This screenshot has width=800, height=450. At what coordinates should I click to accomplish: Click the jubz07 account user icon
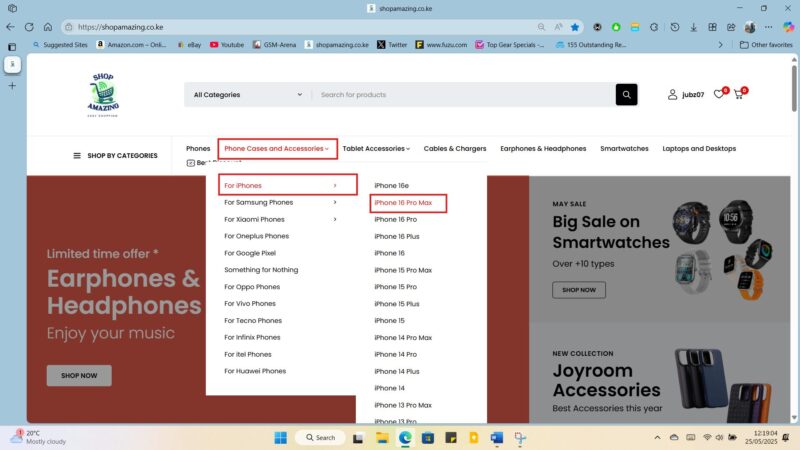tap(673, 95)
